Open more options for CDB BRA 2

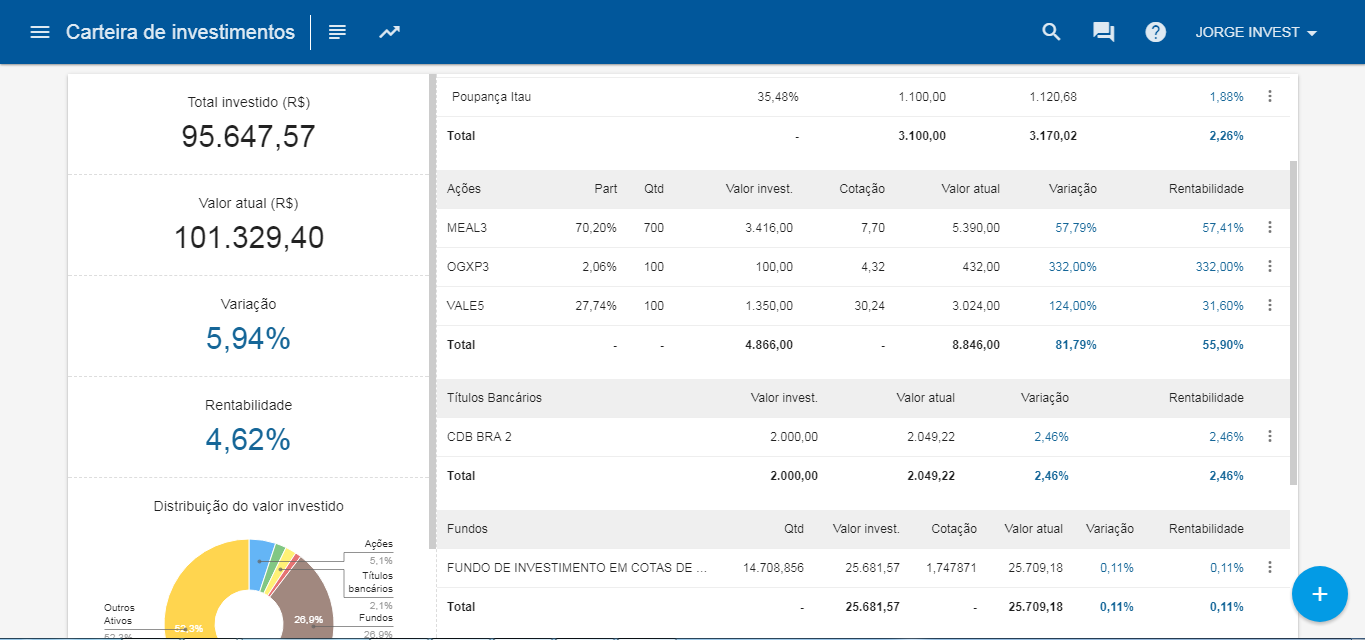[x=1270, y=436]
